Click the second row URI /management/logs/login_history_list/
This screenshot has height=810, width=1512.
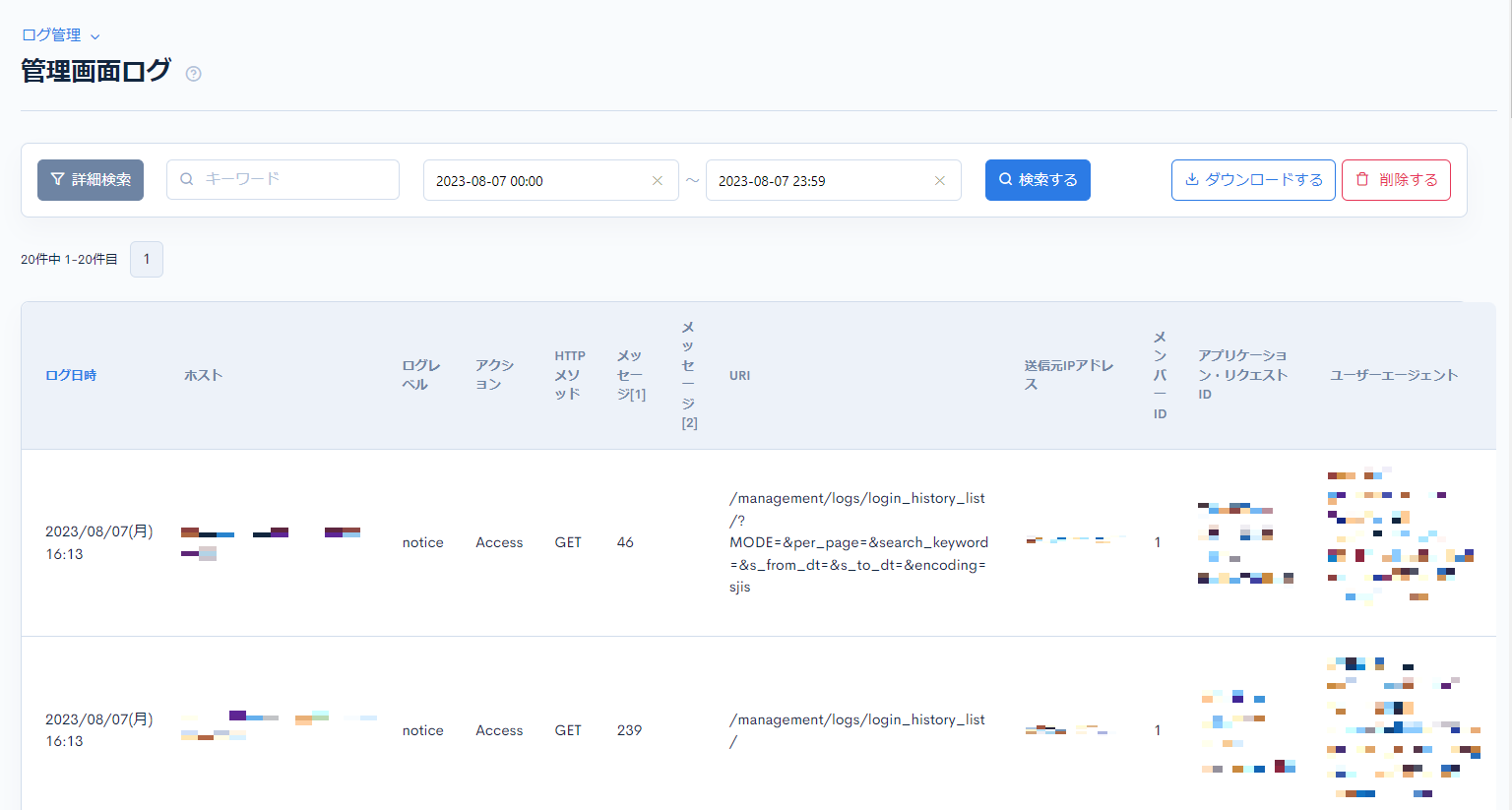pyautogui.click(x=857, y=730)
